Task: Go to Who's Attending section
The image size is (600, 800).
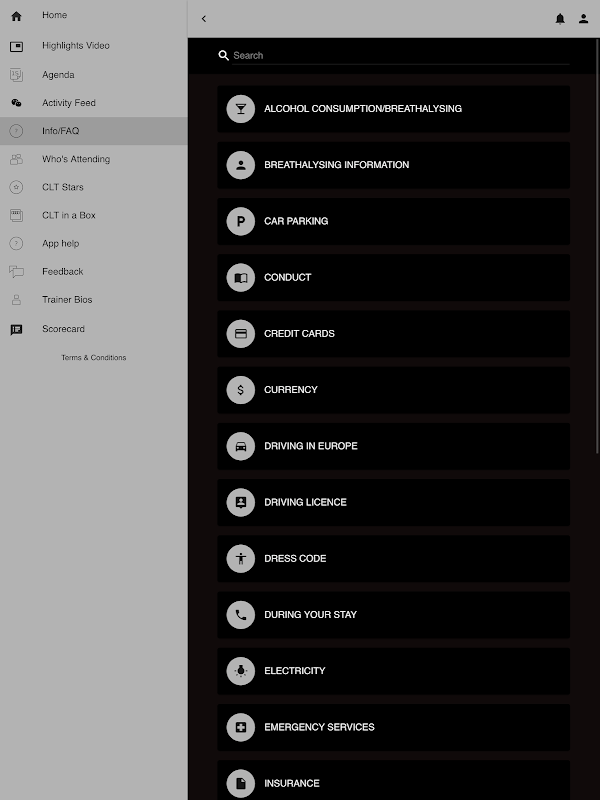Action: pyautogui.click(x=76, y=159)
